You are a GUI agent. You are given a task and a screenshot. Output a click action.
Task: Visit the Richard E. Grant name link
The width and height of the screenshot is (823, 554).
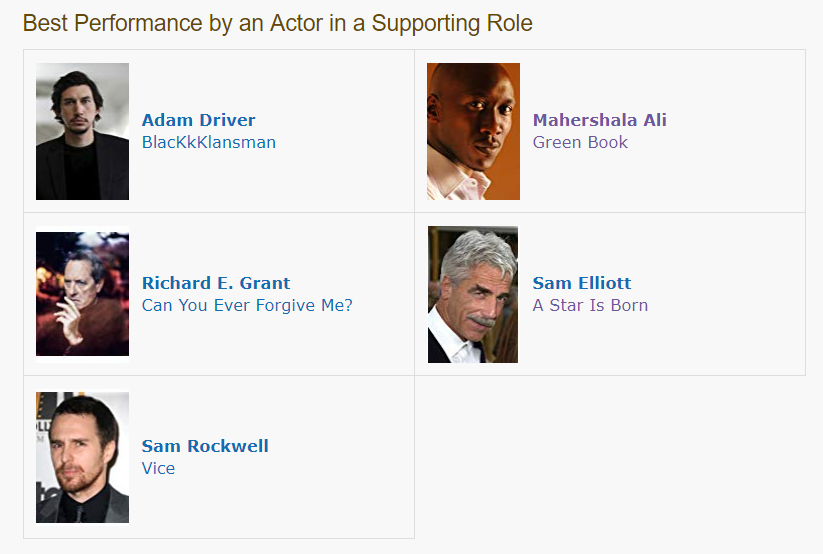pyautogui.click(x=216, y=283)
